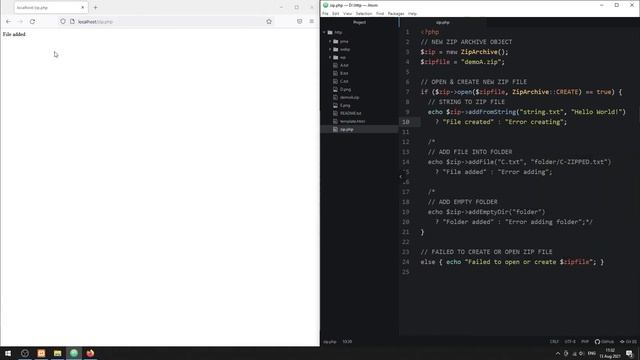Expand the pma folder
Viewport: 640px width, 360px height.
pyautogui.click(x=330, y=41)
